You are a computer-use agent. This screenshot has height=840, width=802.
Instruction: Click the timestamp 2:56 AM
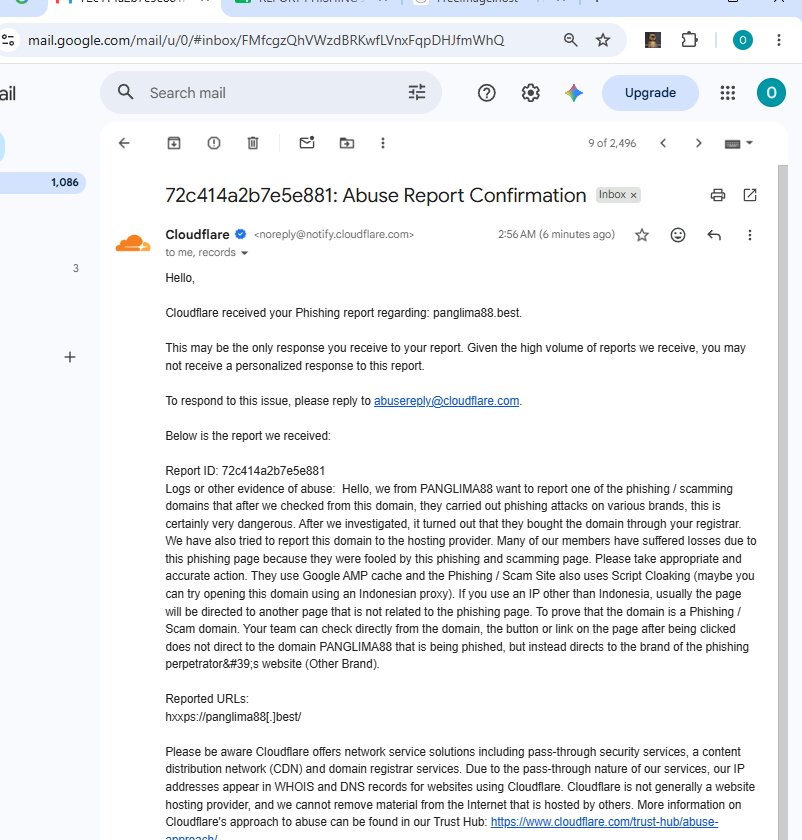click(x=516, y=235)
